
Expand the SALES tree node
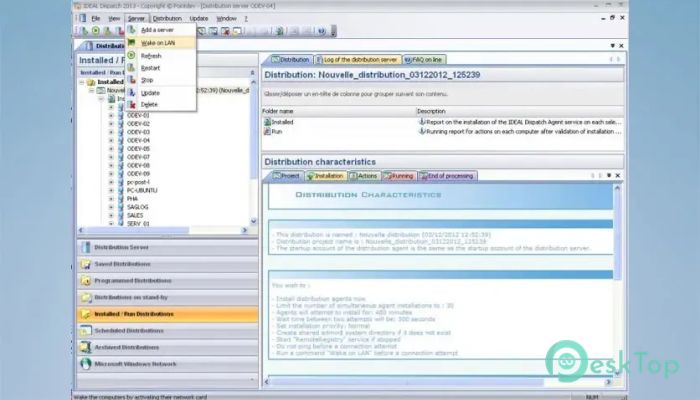tap(111, 215)
